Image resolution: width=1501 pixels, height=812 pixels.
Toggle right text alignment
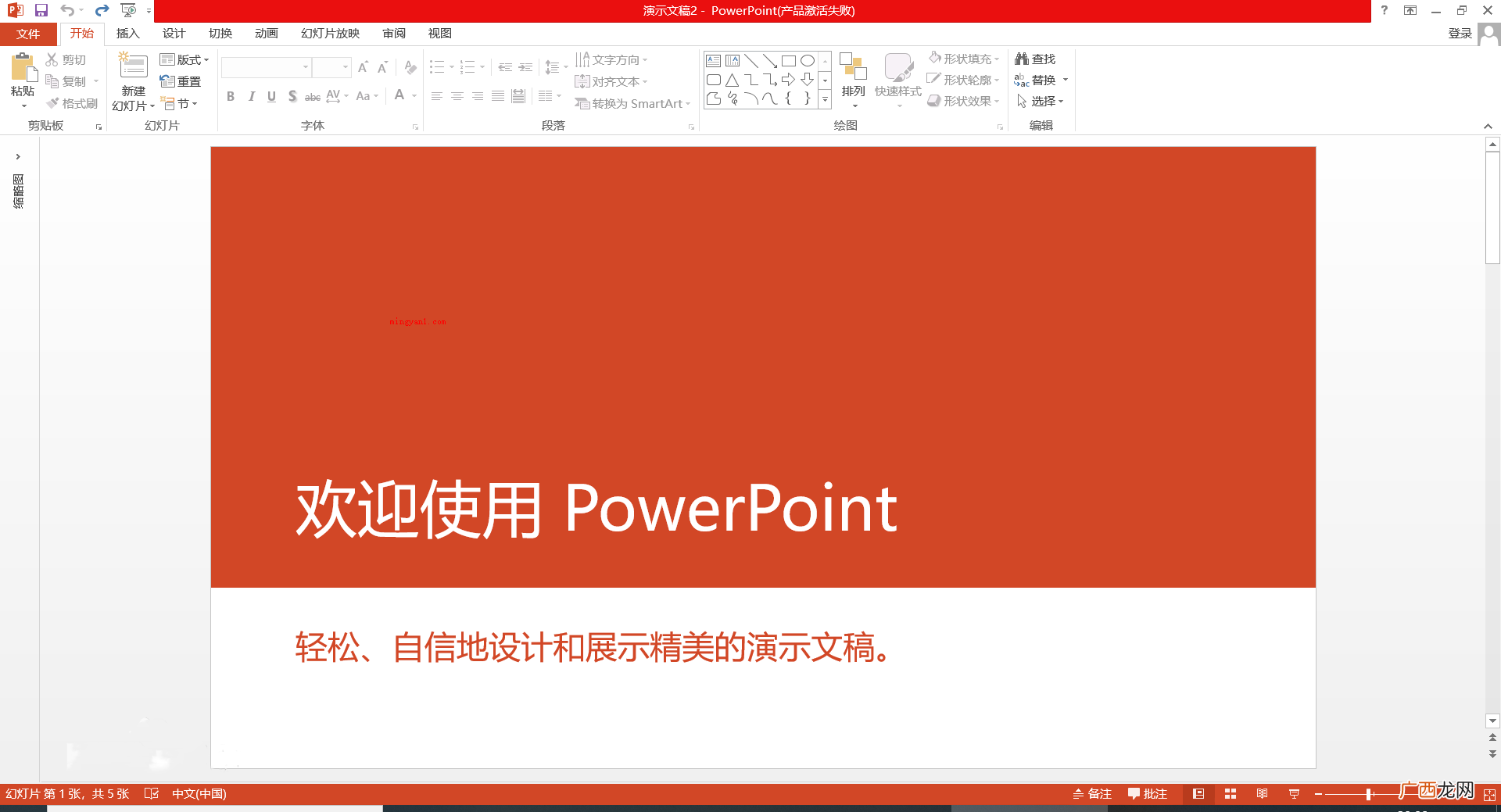(x=477, y=96)
